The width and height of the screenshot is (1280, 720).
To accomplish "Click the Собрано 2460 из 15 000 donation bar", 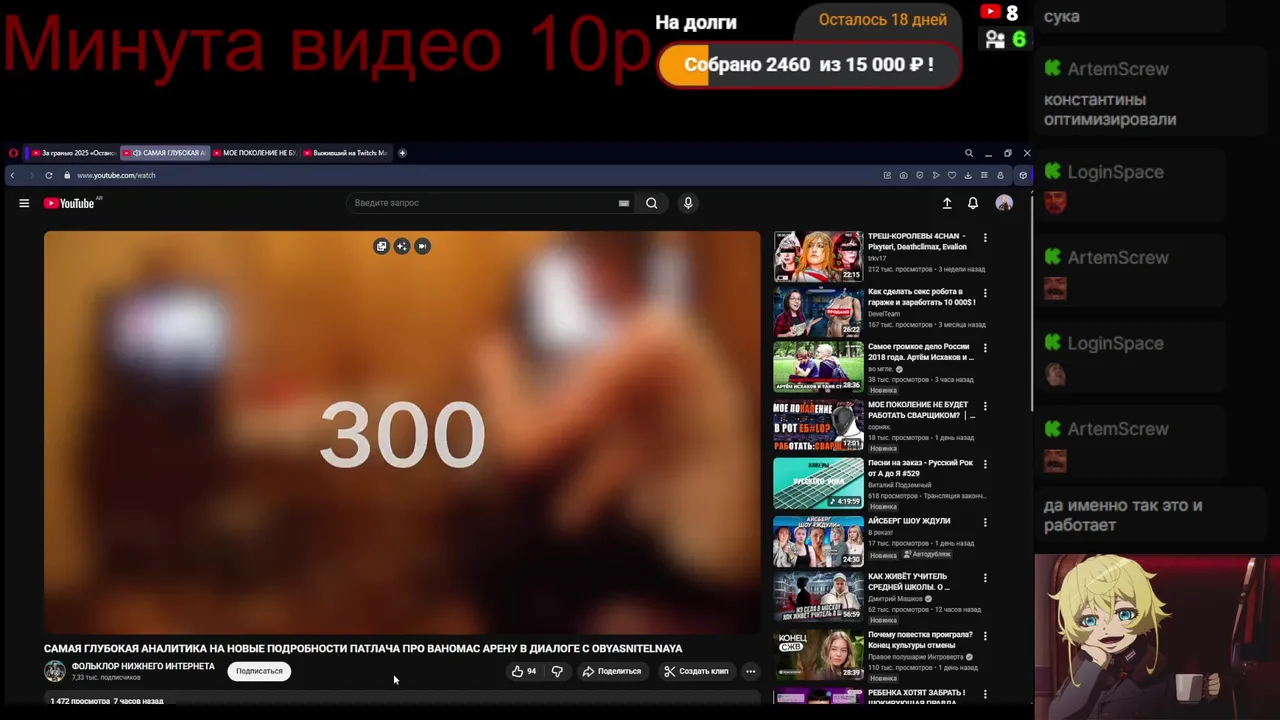I will (810, 65).
